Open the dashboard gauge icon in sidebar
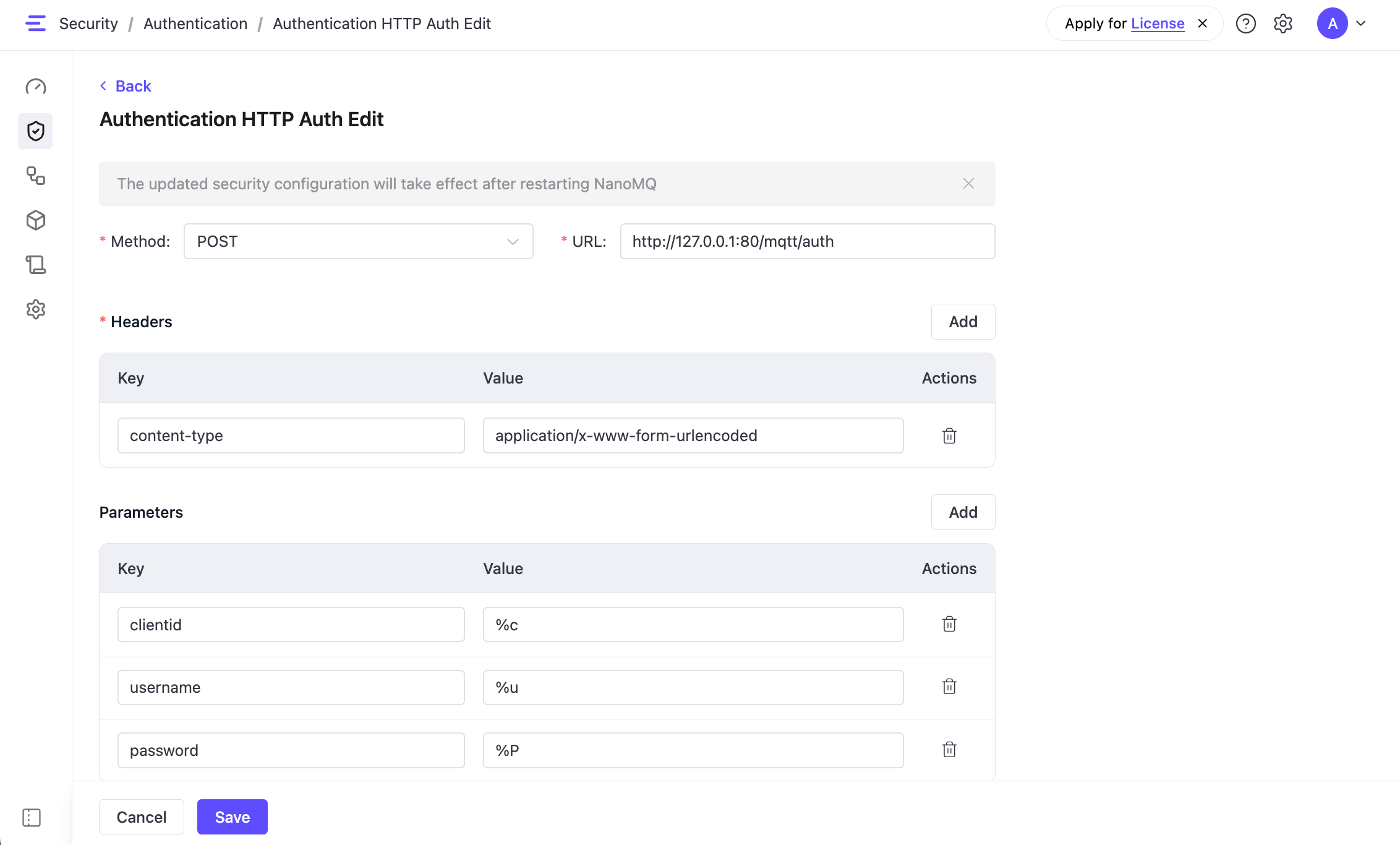Image resolution: width=1400 pixels, height=845 pixels. [36, 87]
